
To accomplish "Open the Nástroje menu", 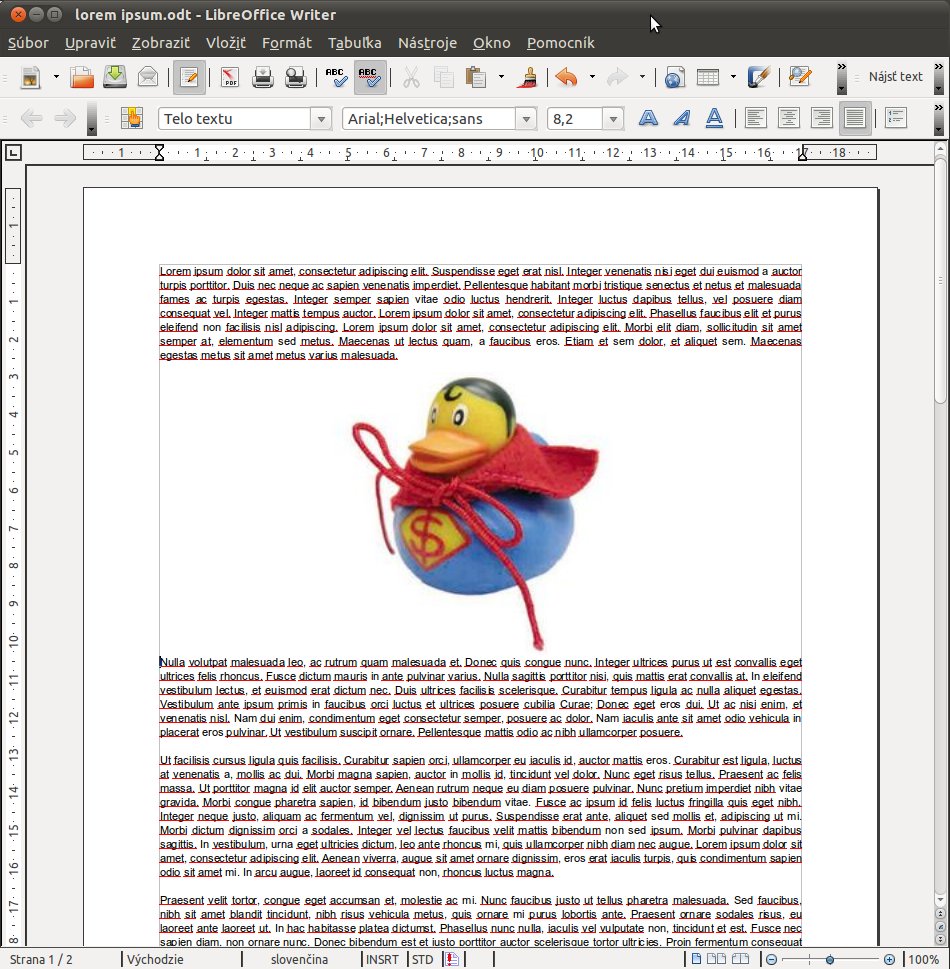I will coord(427,43).
